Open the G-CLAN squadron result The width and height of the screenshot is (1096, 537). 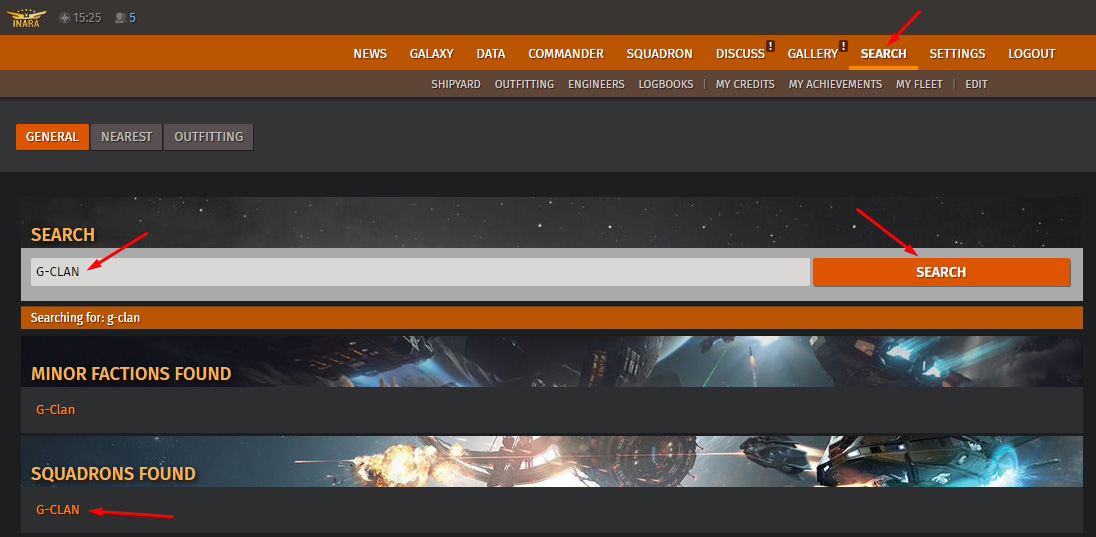click(x=57, y=510)
